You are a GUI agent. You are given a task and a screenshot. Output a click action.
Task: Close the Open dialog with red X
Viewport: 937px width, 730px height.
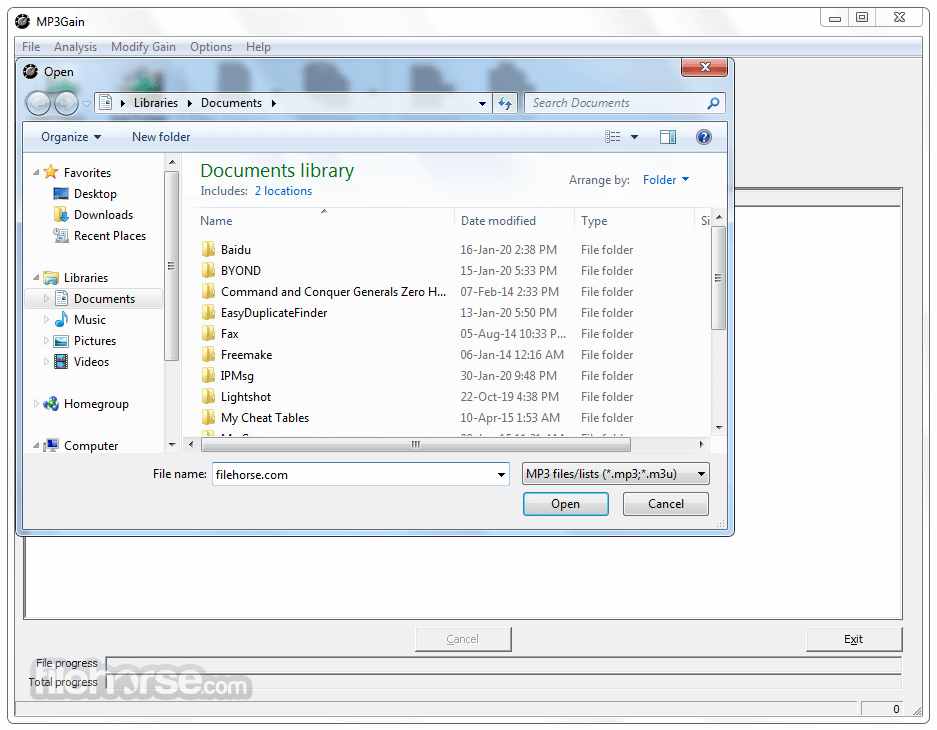click(705, 67)
